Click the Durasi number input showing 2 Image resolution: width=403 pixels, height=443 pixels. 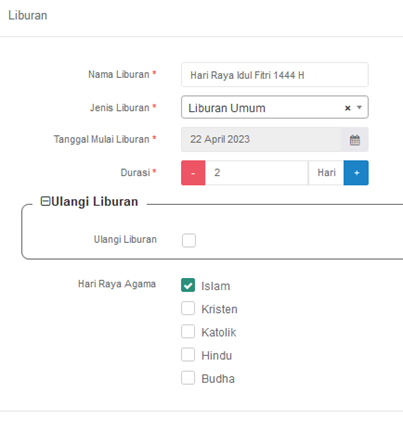tap(257, 173)
